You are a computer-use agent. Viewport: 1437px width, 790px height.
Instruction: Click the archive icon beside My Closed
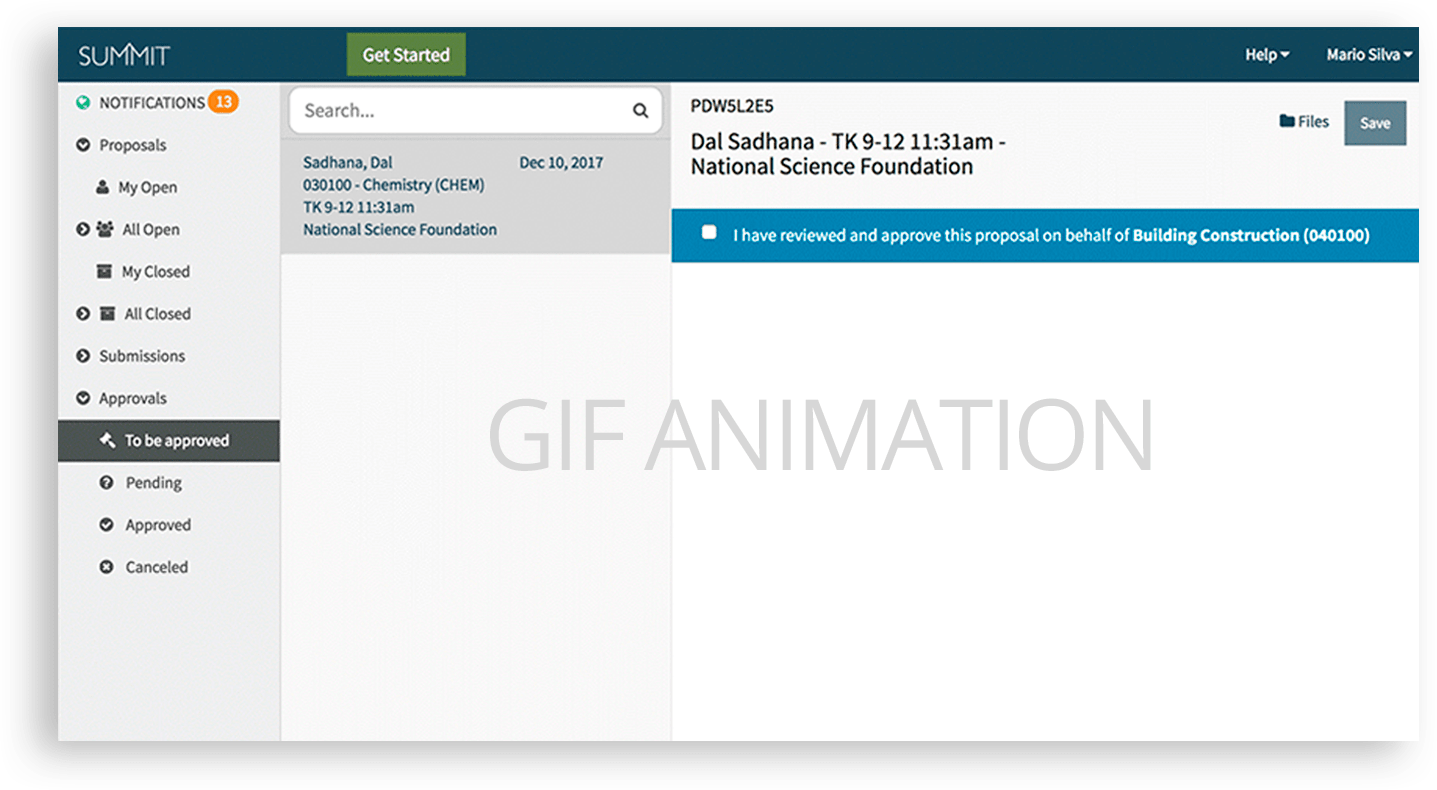[x=103, y=271]
